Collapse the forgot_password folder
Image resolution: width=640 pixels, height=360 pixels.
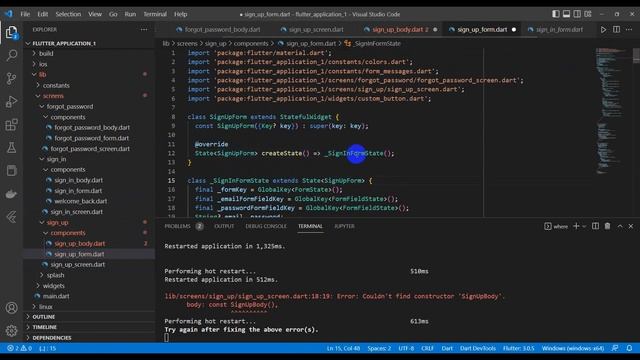coord(69,107)
